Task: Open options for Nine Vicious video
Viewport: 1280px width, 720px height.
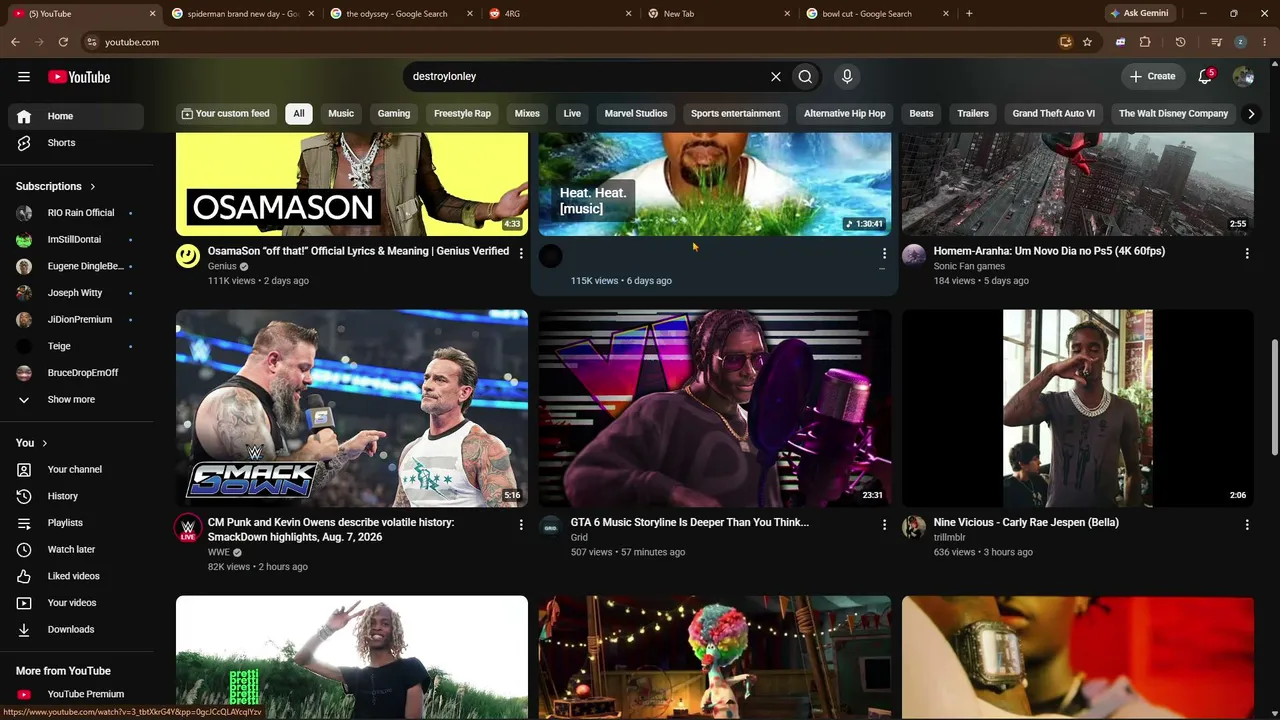Action: click(1247, 524)
